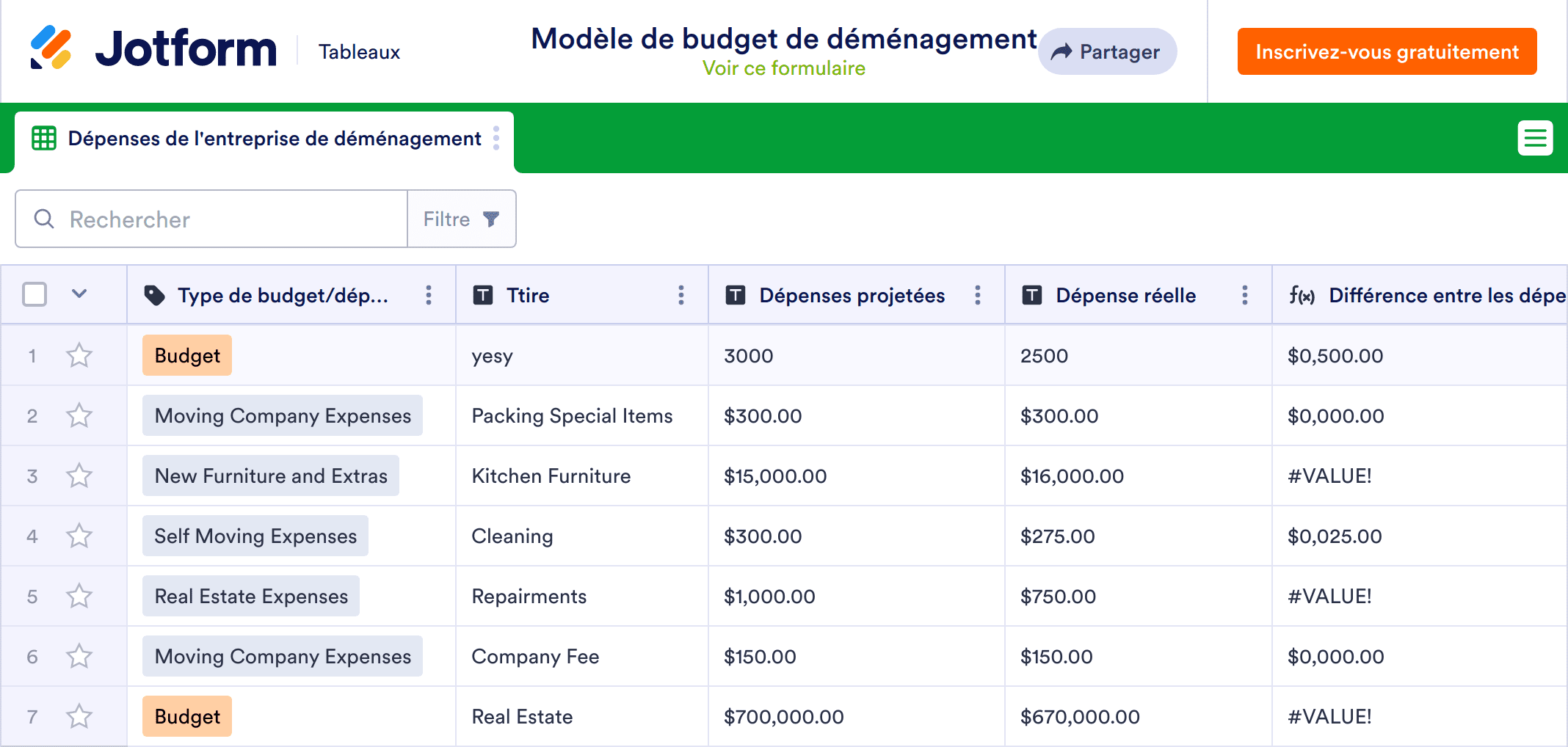Expand the selection dropdown chevron in header
Image resolution: width=1568 pixels, height=747 pixels.
tap(79, 294)
